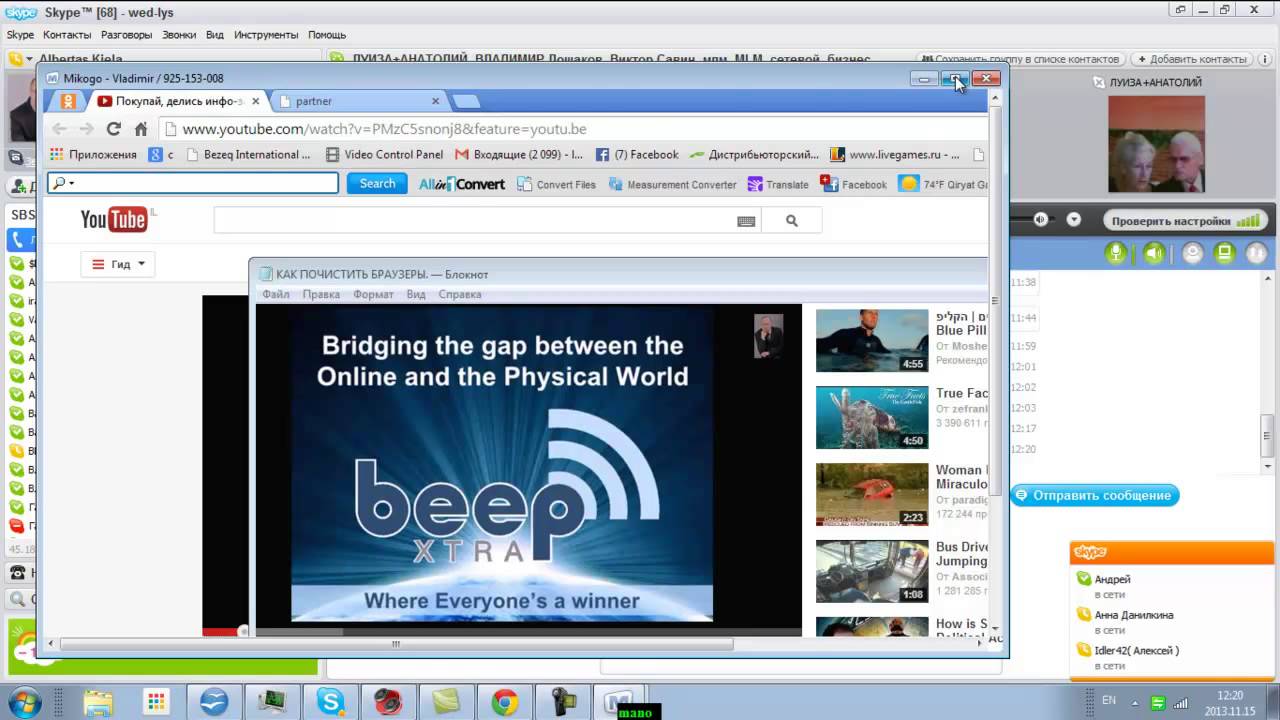The height and width of the screenshot is (720, 1280).
Task: Open the 2:23 Woman Miraculo video thumbnail
Action: 872,494
